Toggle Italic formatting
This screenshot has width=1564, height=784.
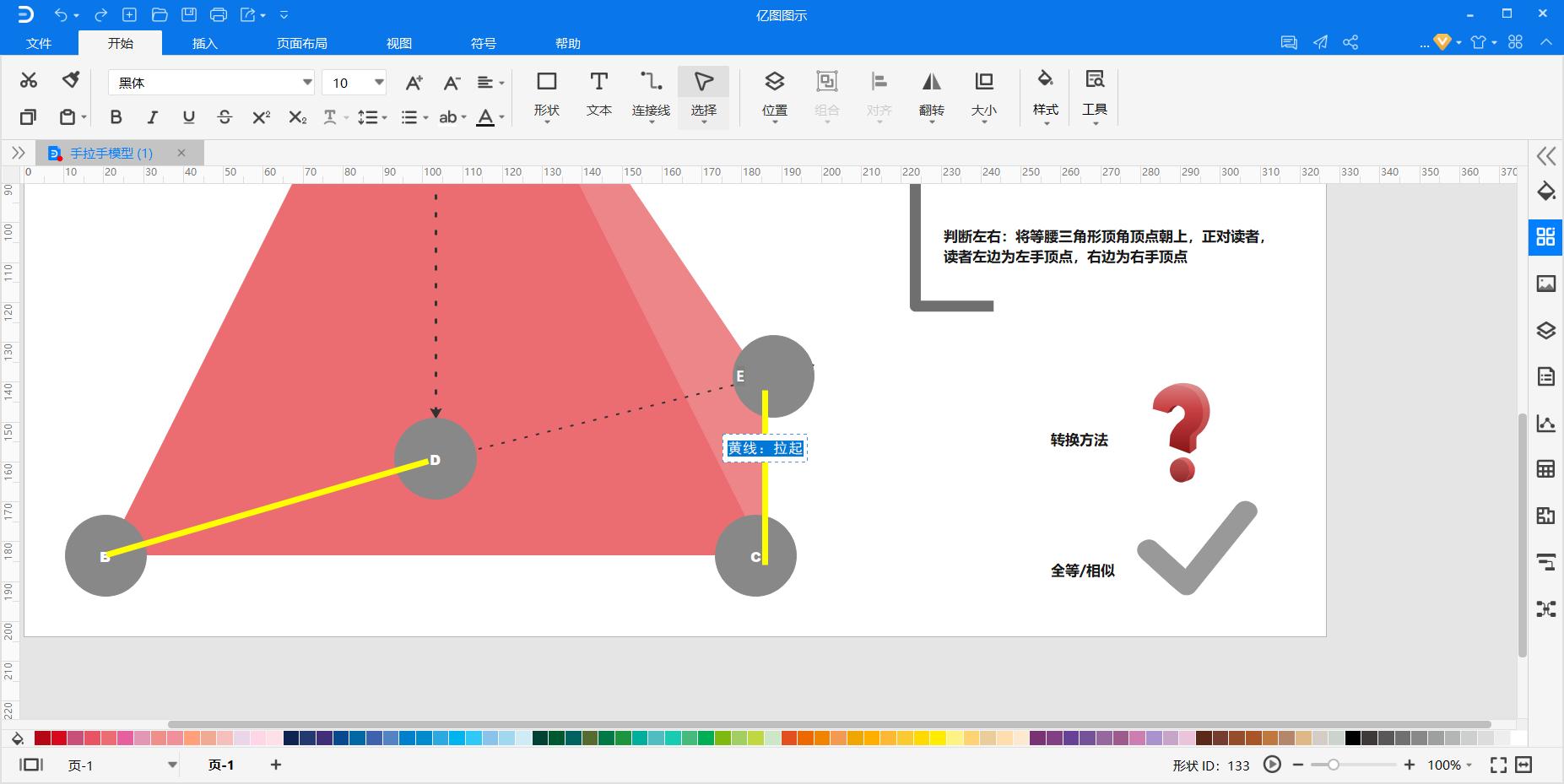click(x=152, y=117)
